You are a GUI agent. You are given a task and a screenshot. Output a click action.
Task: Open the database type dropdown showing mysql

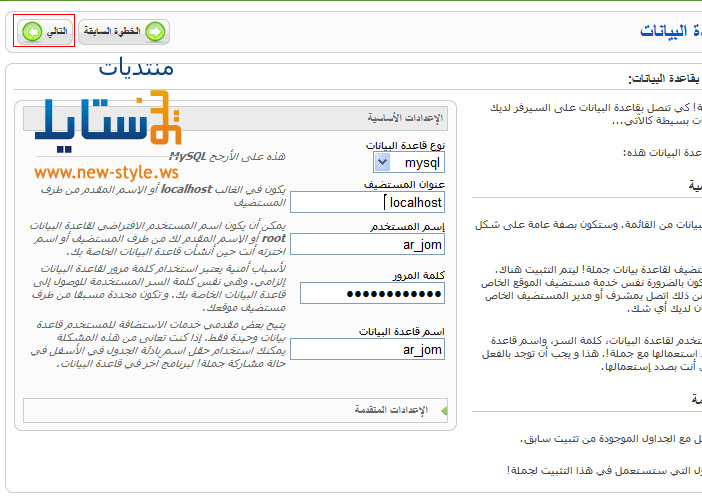(409, 162)
